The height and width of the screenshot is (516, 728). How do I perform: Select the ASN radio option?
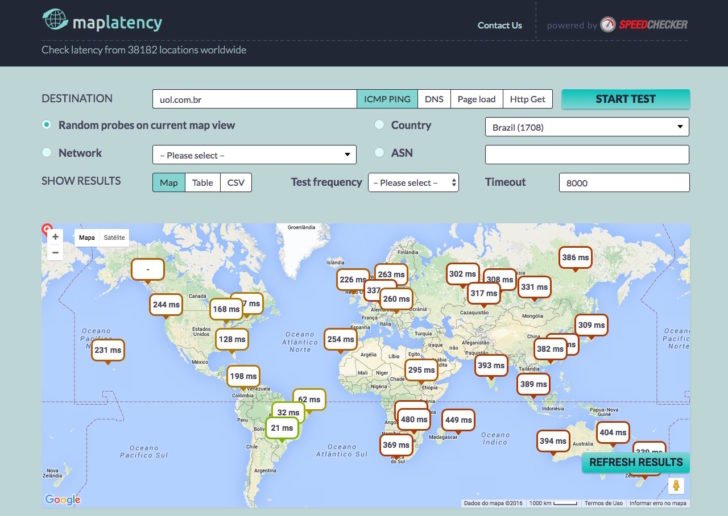point(380,153)
